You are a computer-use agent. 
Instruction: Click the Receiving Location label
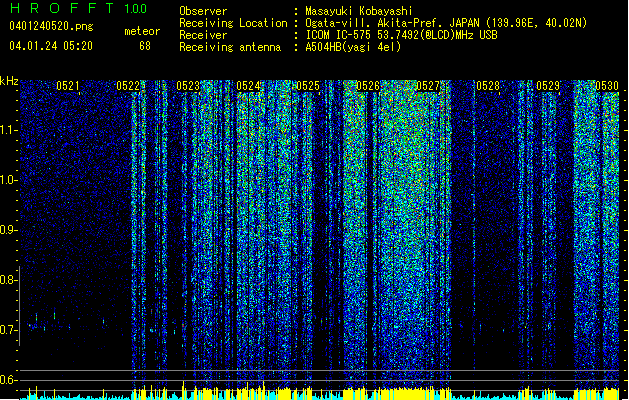pos(233,23)
